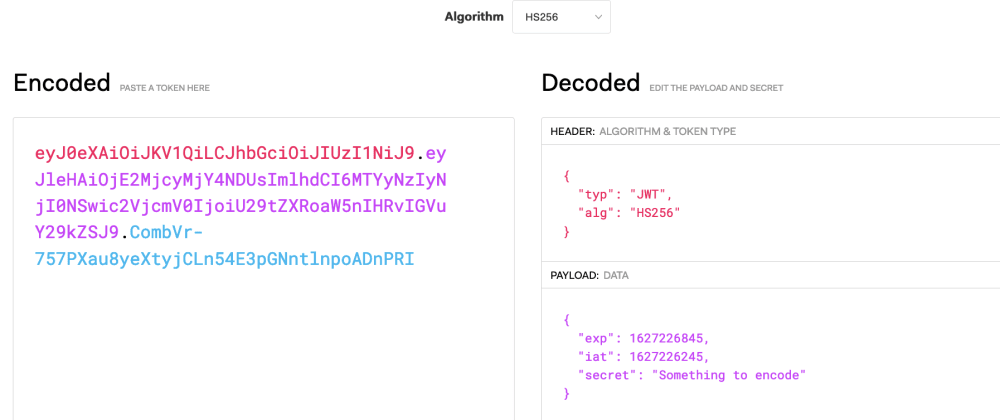Click the PASTE A TOKEN HERE hint
The width and height of the screenshot is (1000, 420).
tap(165, 88)
